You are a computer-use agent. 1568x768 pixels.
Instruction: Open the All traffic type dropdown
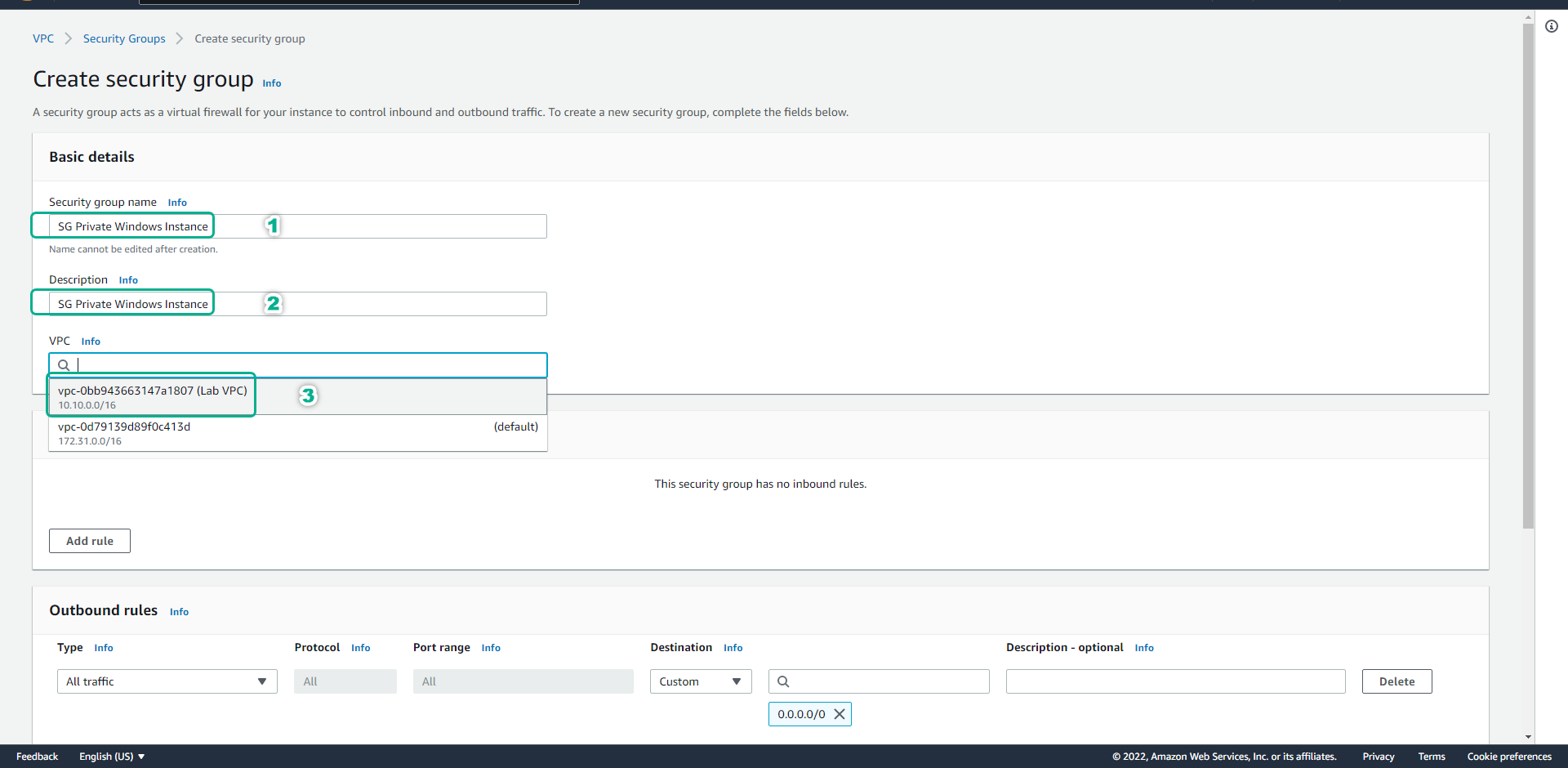(x=167, y=681)
